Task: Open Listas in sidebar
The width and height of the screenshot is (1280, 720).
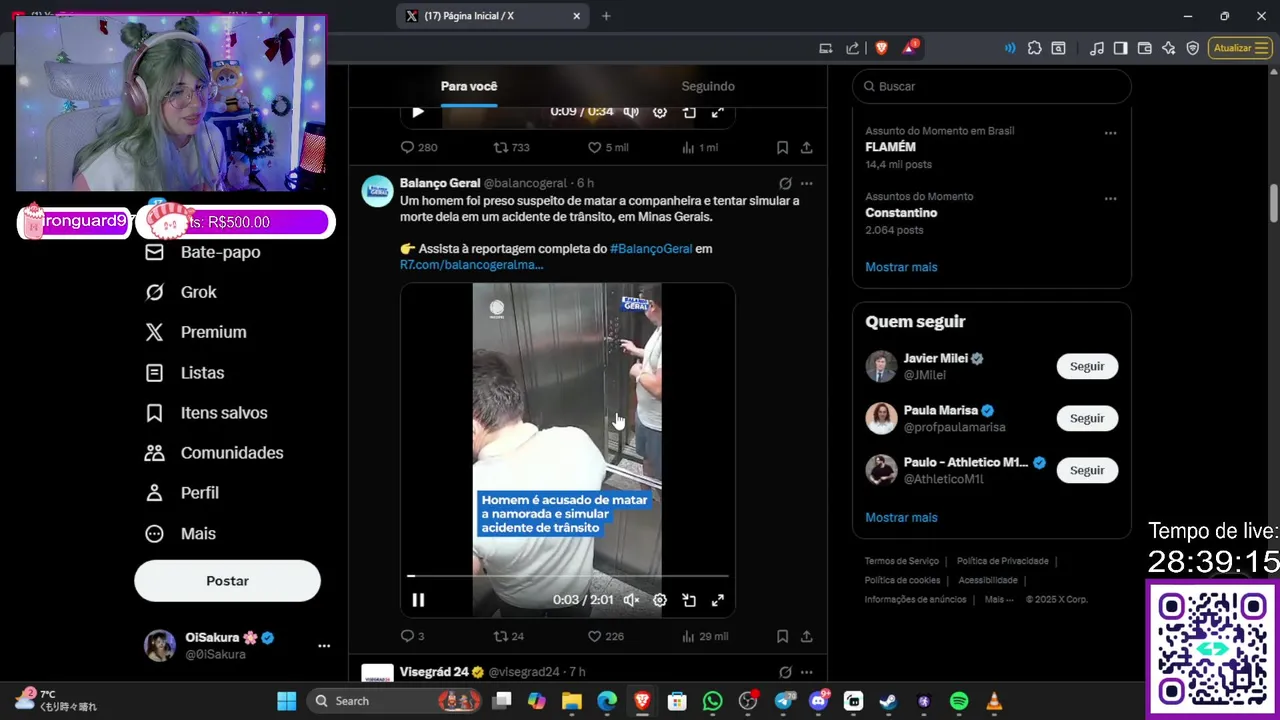Action: [185, 373]
